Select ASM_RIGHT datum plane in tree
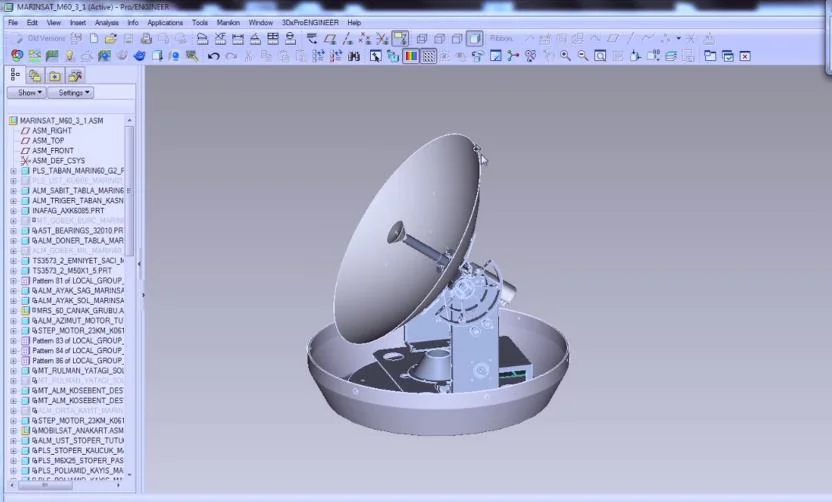The width and height of the screenshot is (832, 502). point(46,131)
